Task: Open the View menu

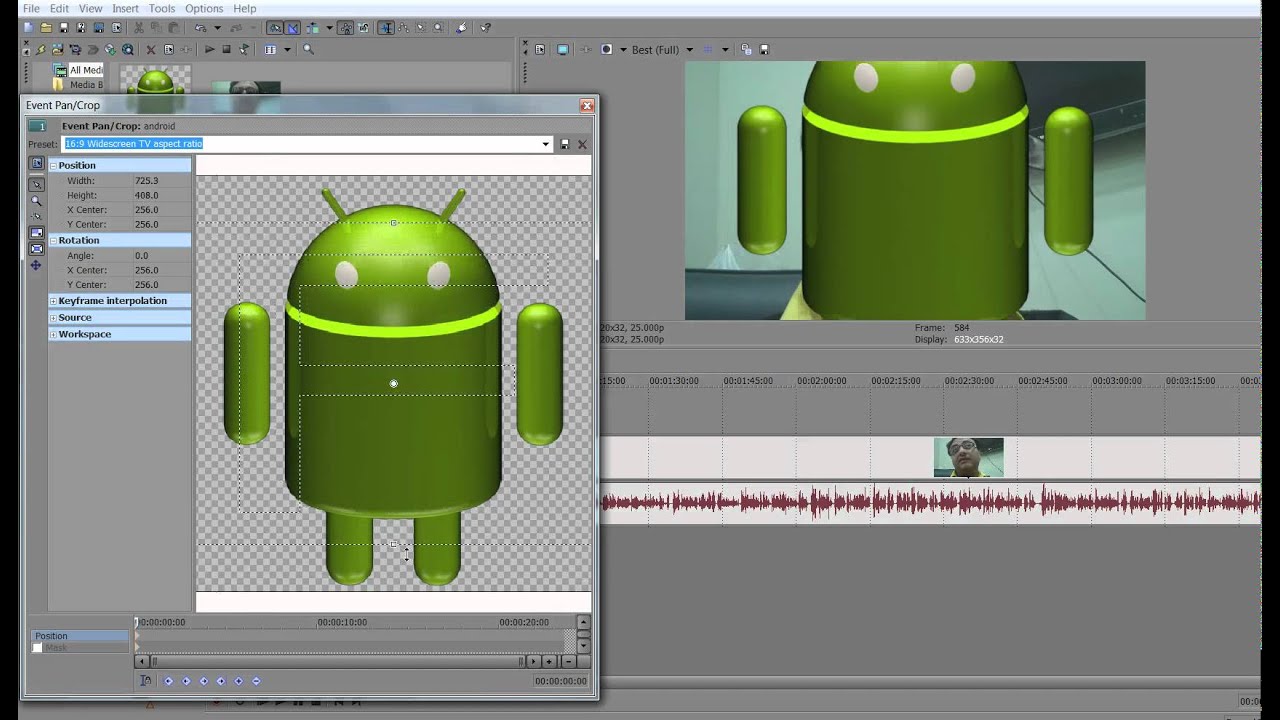Action: (91, 9)
